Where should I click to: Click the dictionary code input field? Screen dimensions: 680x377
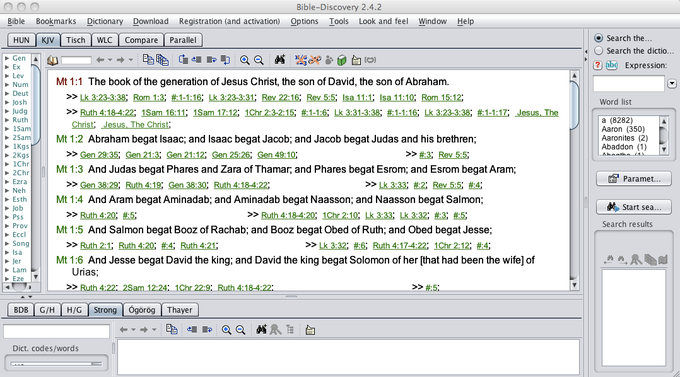tap(56, 331)
